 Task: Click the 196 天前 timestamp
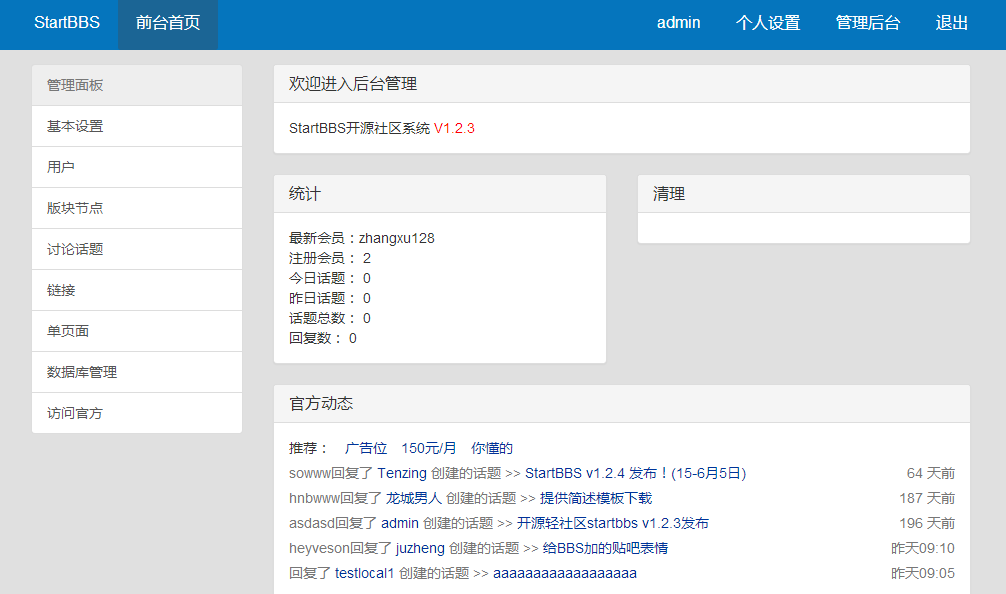pos(926,523)
